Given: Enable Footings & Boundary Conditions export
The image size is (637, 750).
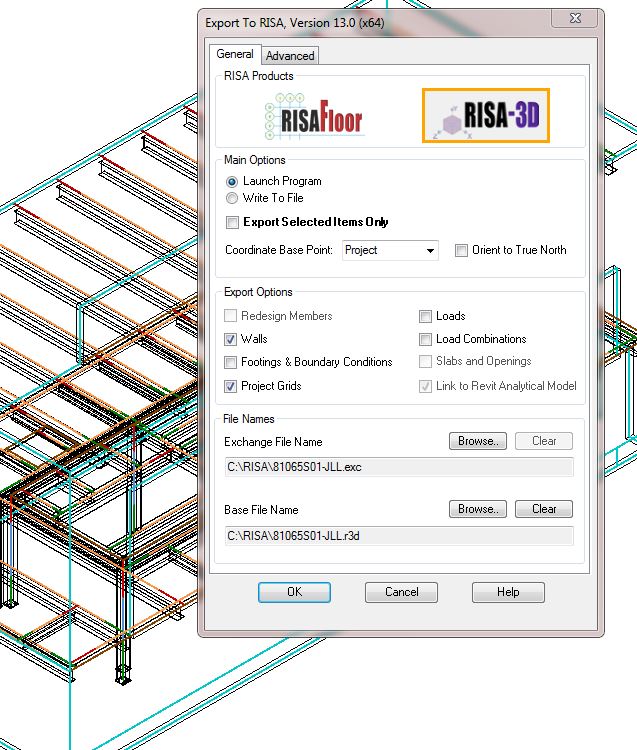Looking at the screenshot, I should click(231, 362).
